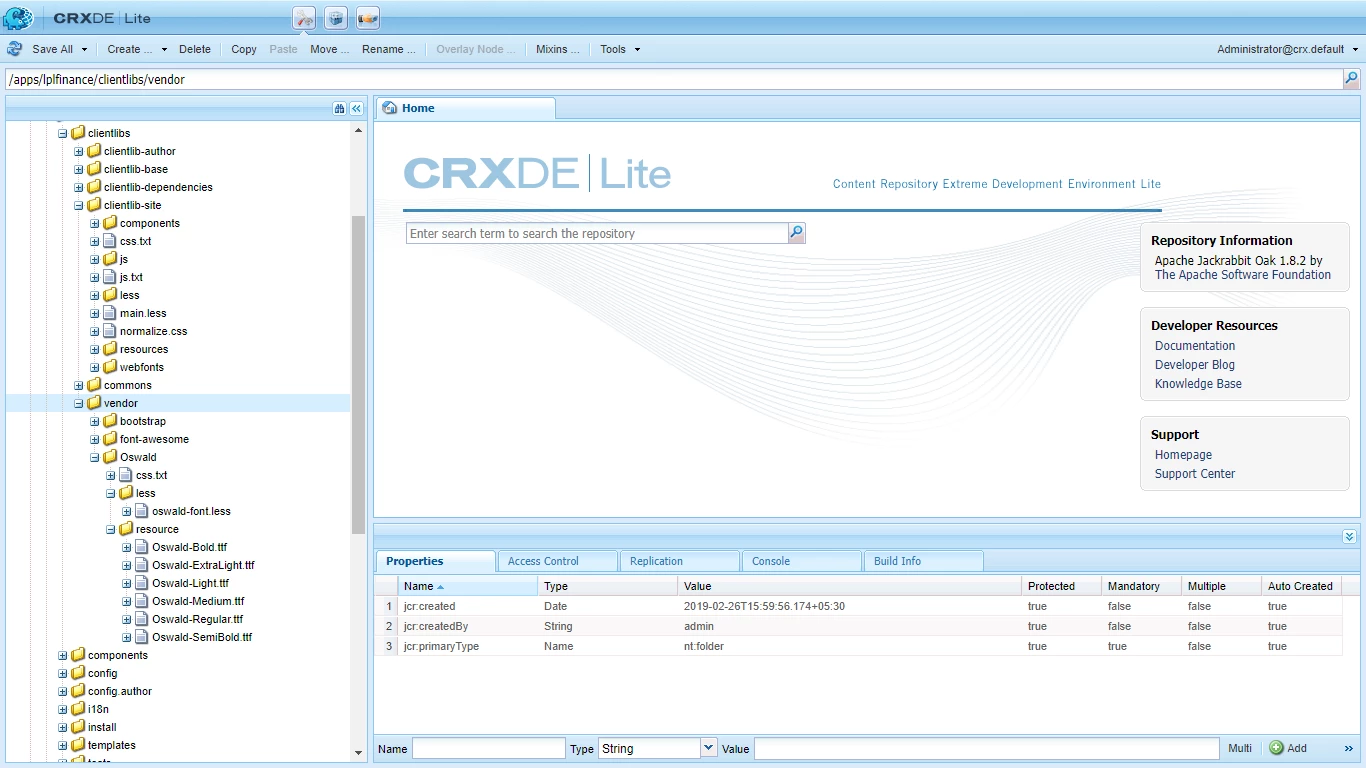Open the Console tab

(801, 561)
